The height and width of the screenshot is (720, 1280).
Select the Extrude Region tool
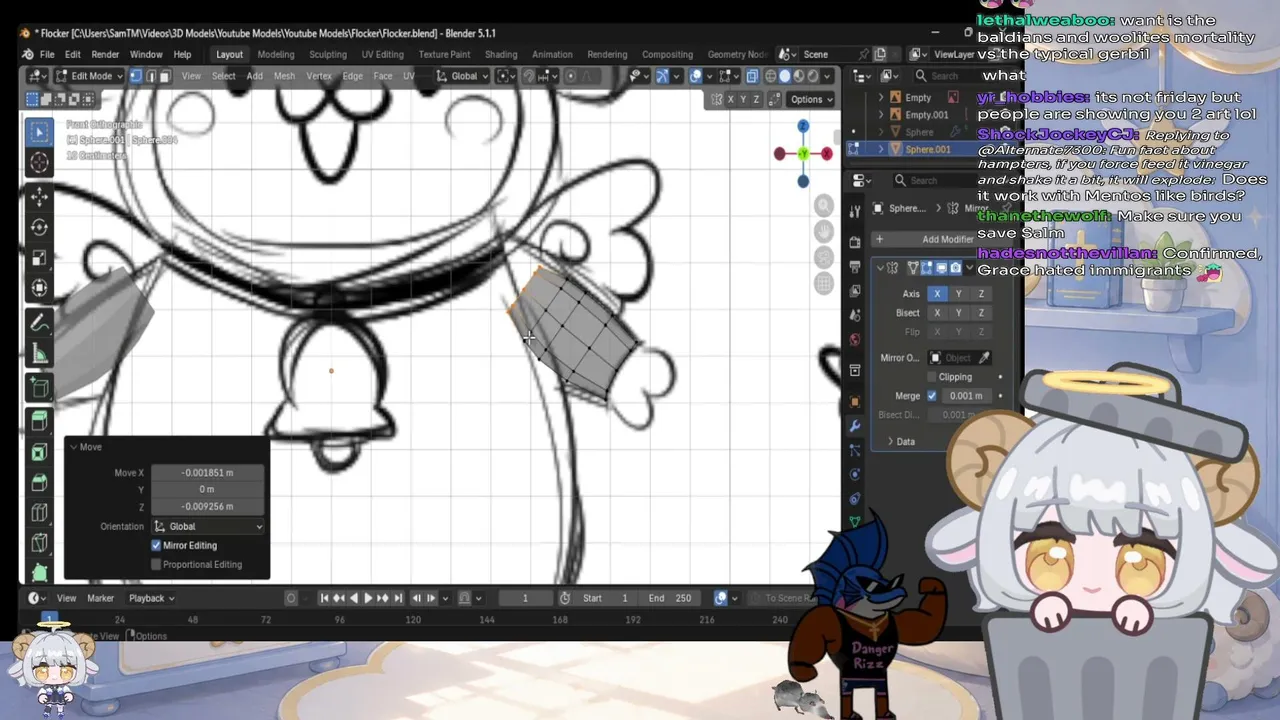[40, 420]
